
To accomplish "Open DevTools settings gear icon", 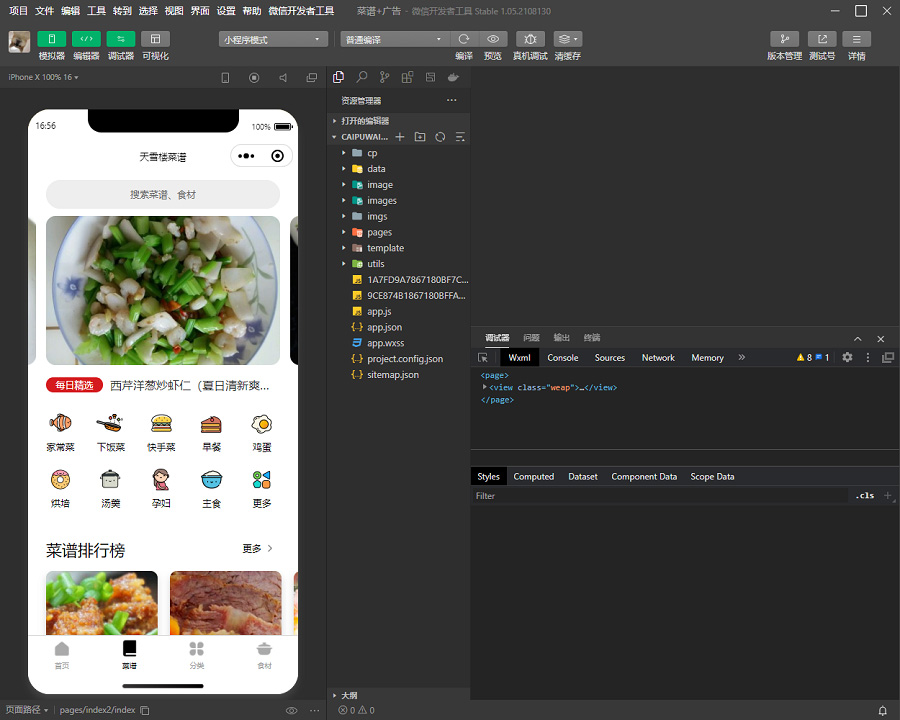I will [x=847, y=357].
